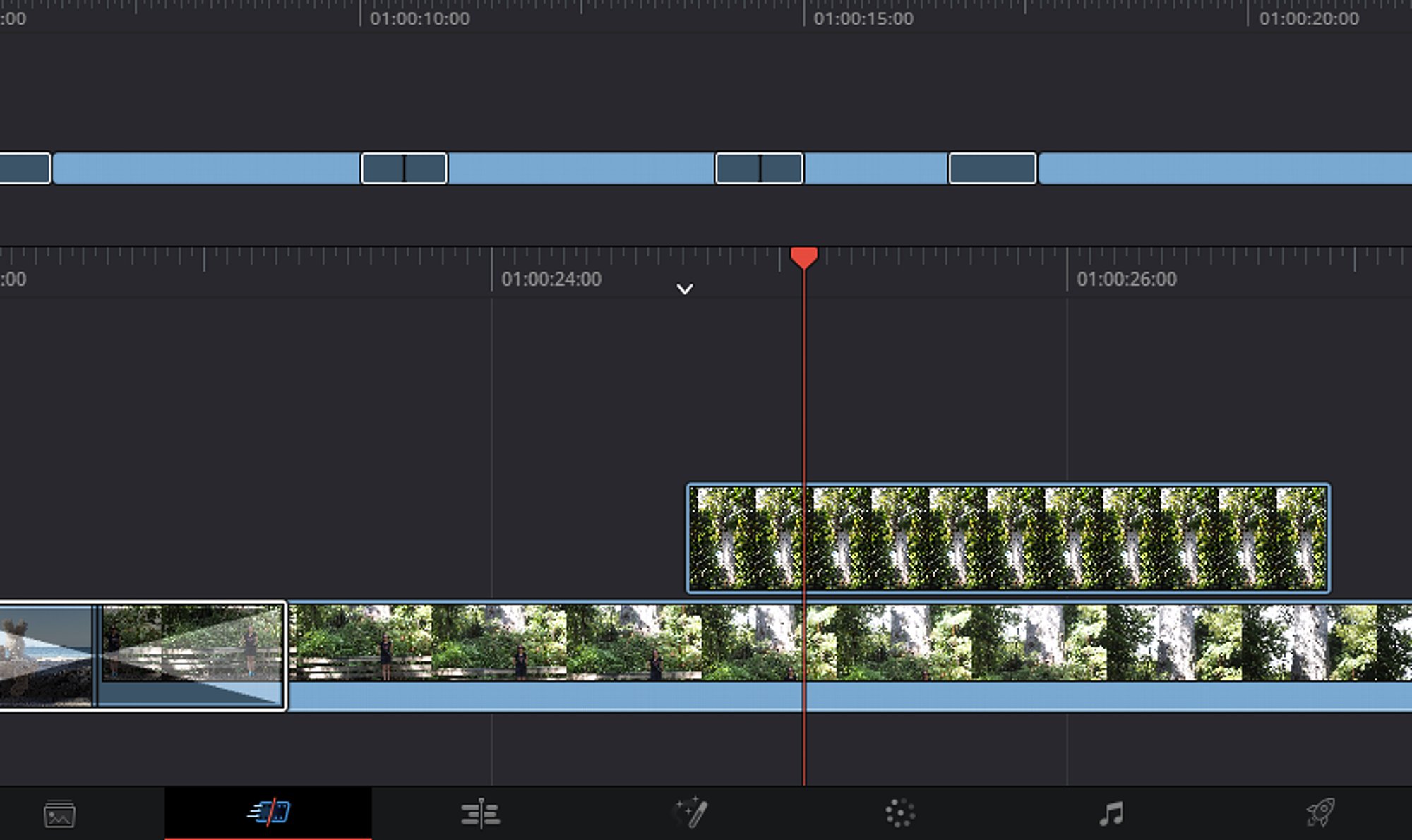This screenshot has height=840, width=1412.
Task: Click the dark block near 01:00:10:00 overview
Action: click(404, 169)
